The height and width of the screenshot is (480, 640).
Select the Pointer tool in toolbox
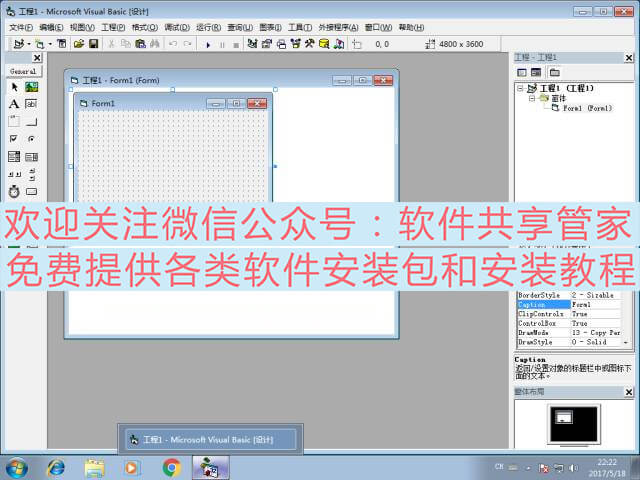14,87
